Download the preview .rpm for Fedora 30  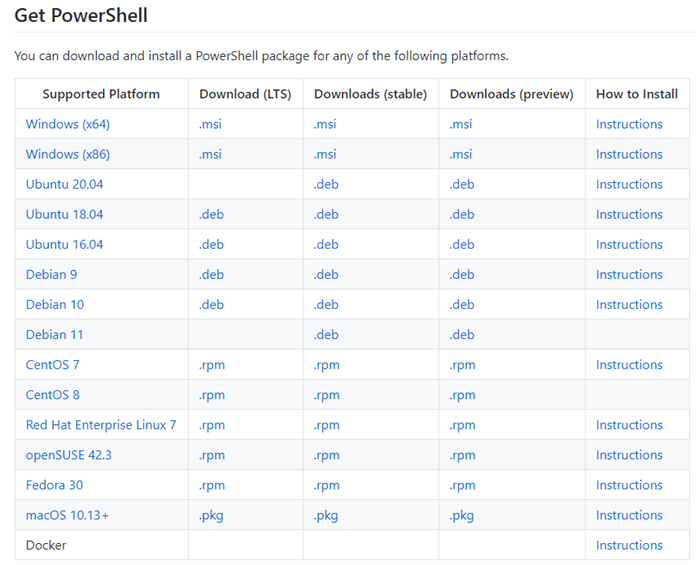[462, 485]
